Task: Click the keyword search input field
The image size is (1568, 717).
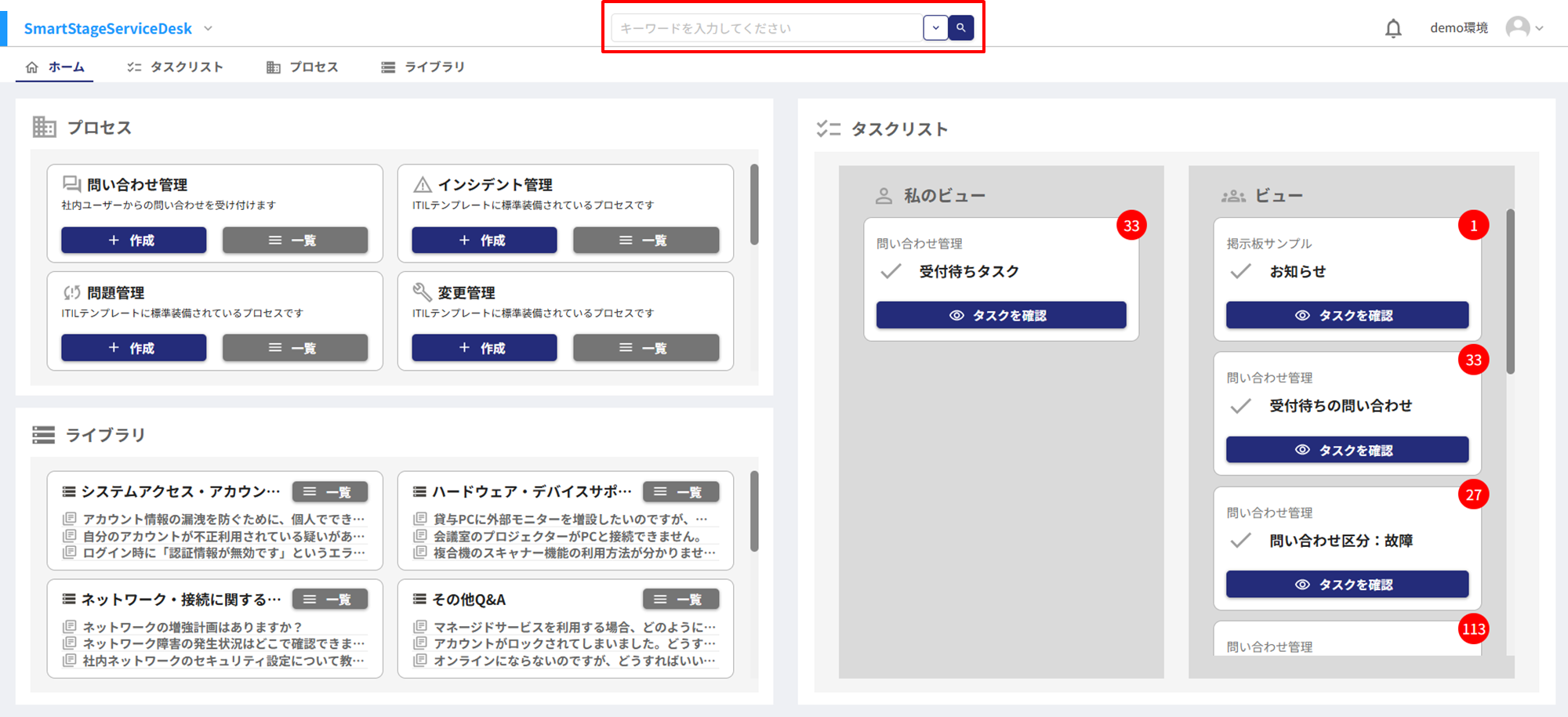Action: click(766, 28)
